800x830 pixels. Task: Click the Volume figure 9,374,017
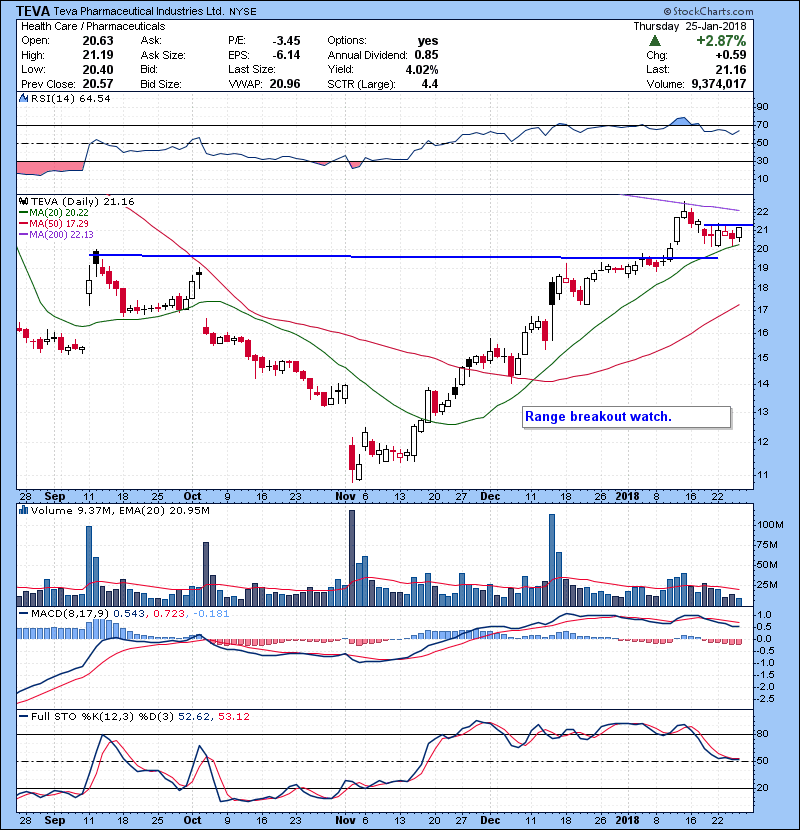coord(719,84)
